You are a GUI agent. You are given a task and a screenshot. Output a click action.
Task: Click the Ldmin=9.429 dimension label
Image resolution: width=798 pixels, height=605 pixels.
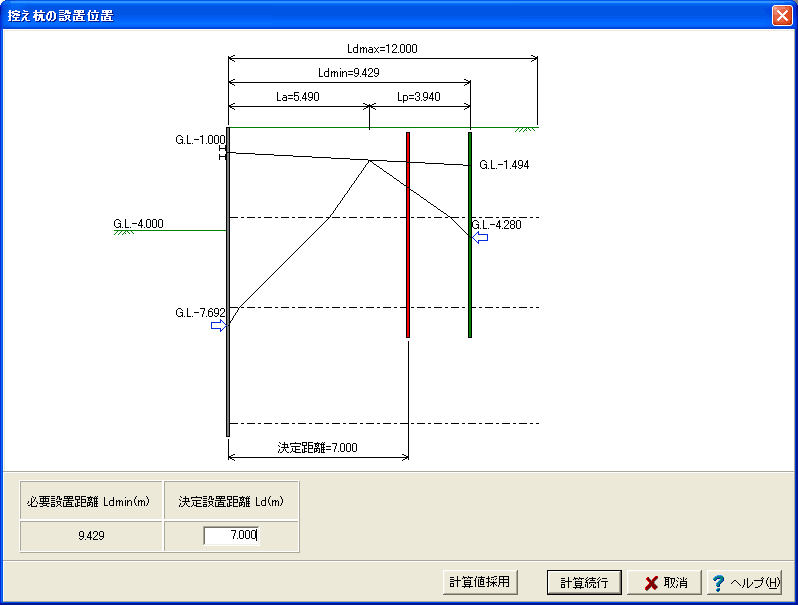tap(349, 73)
